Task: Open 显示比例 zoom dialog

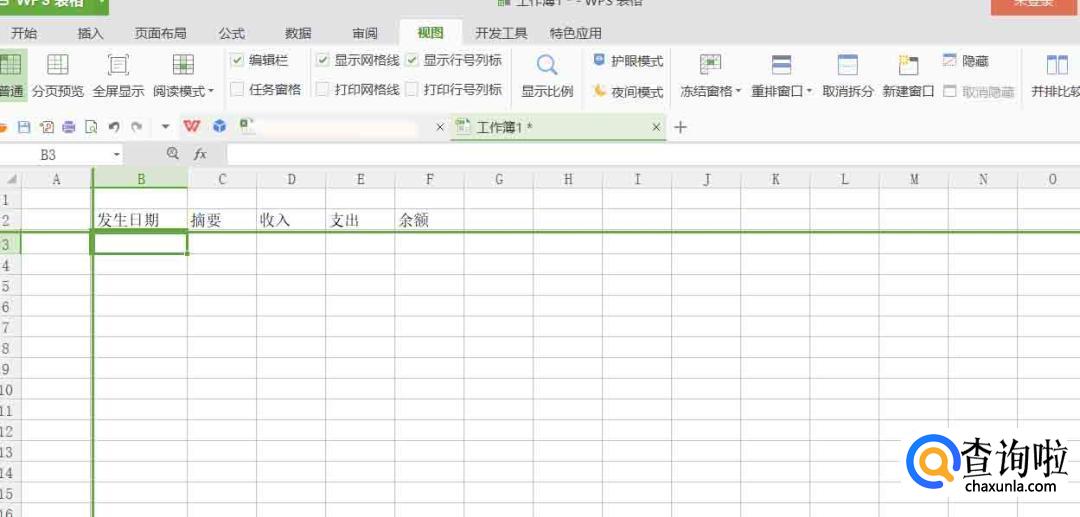Action: tap(547, 74)
